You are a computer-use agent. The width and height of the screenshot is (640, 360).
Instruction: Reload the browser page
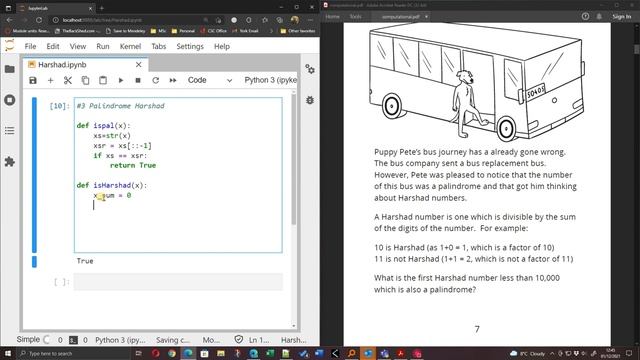39,20
